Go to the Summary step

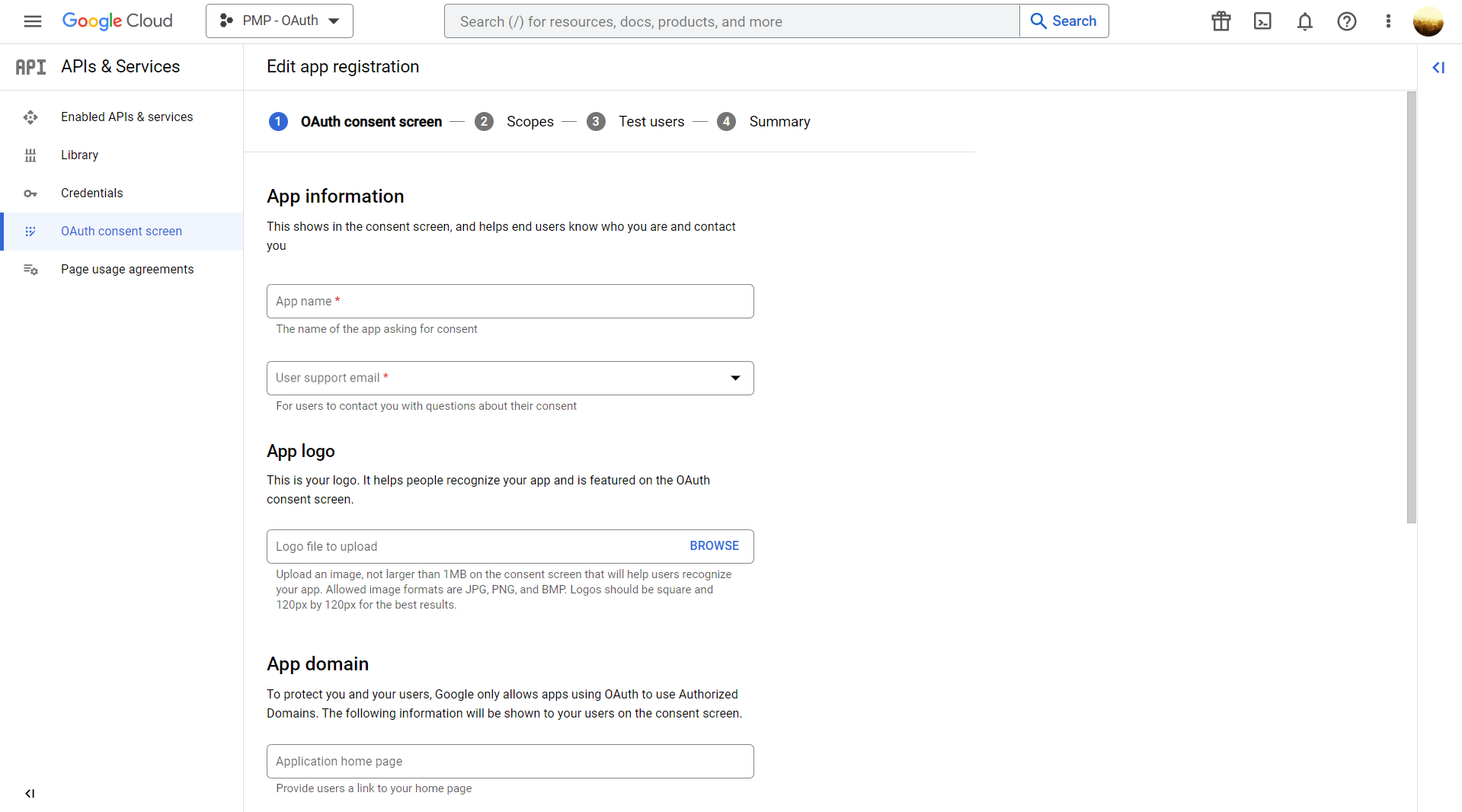coord(779,121)
